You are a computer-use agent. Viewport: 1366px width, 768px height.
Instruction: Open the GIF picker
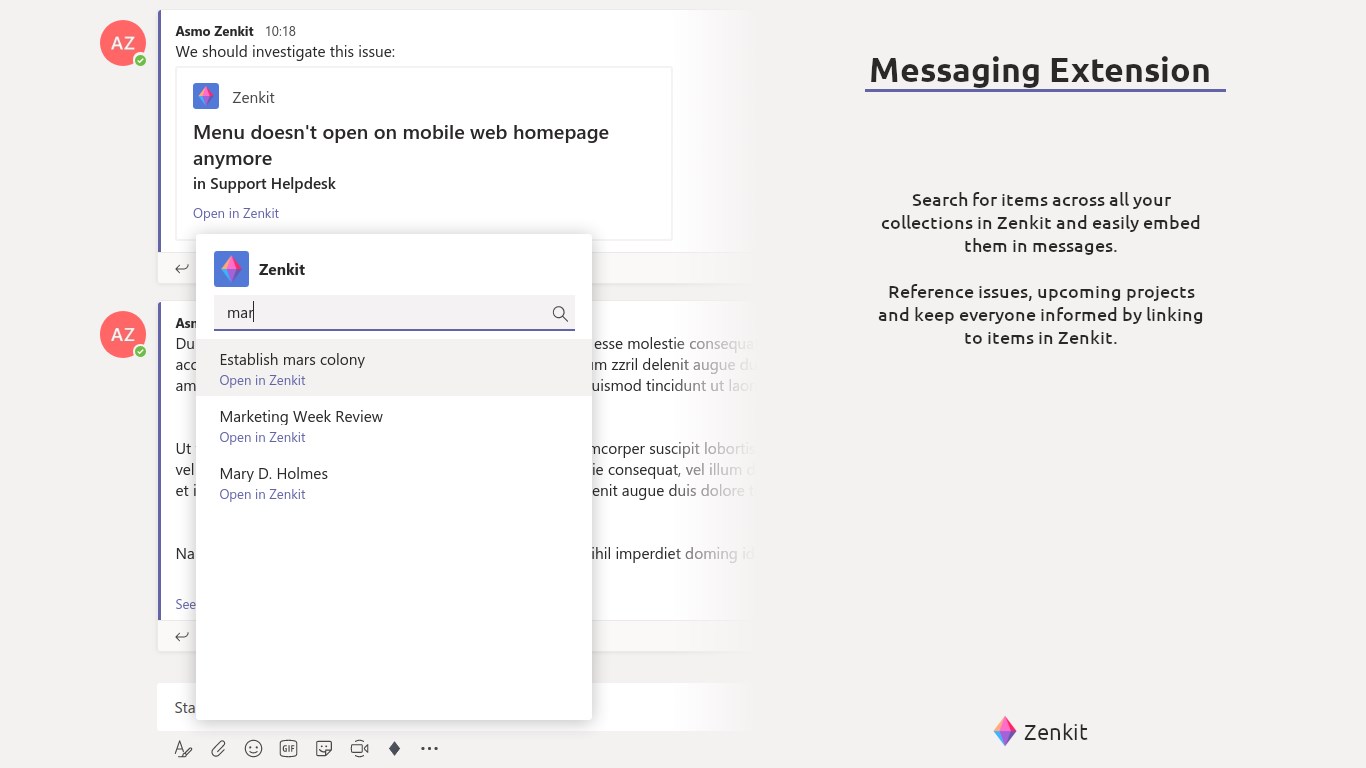(289, 748)
